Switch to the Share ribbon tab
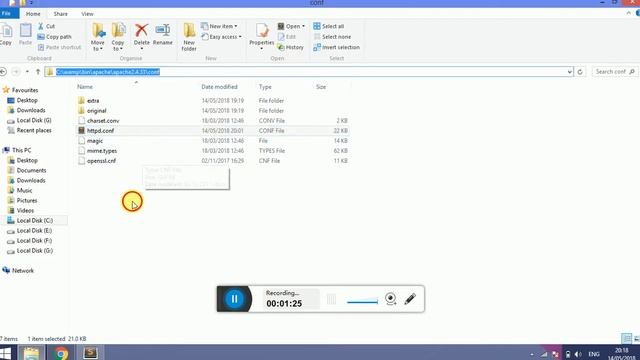 tap(60, 14)
